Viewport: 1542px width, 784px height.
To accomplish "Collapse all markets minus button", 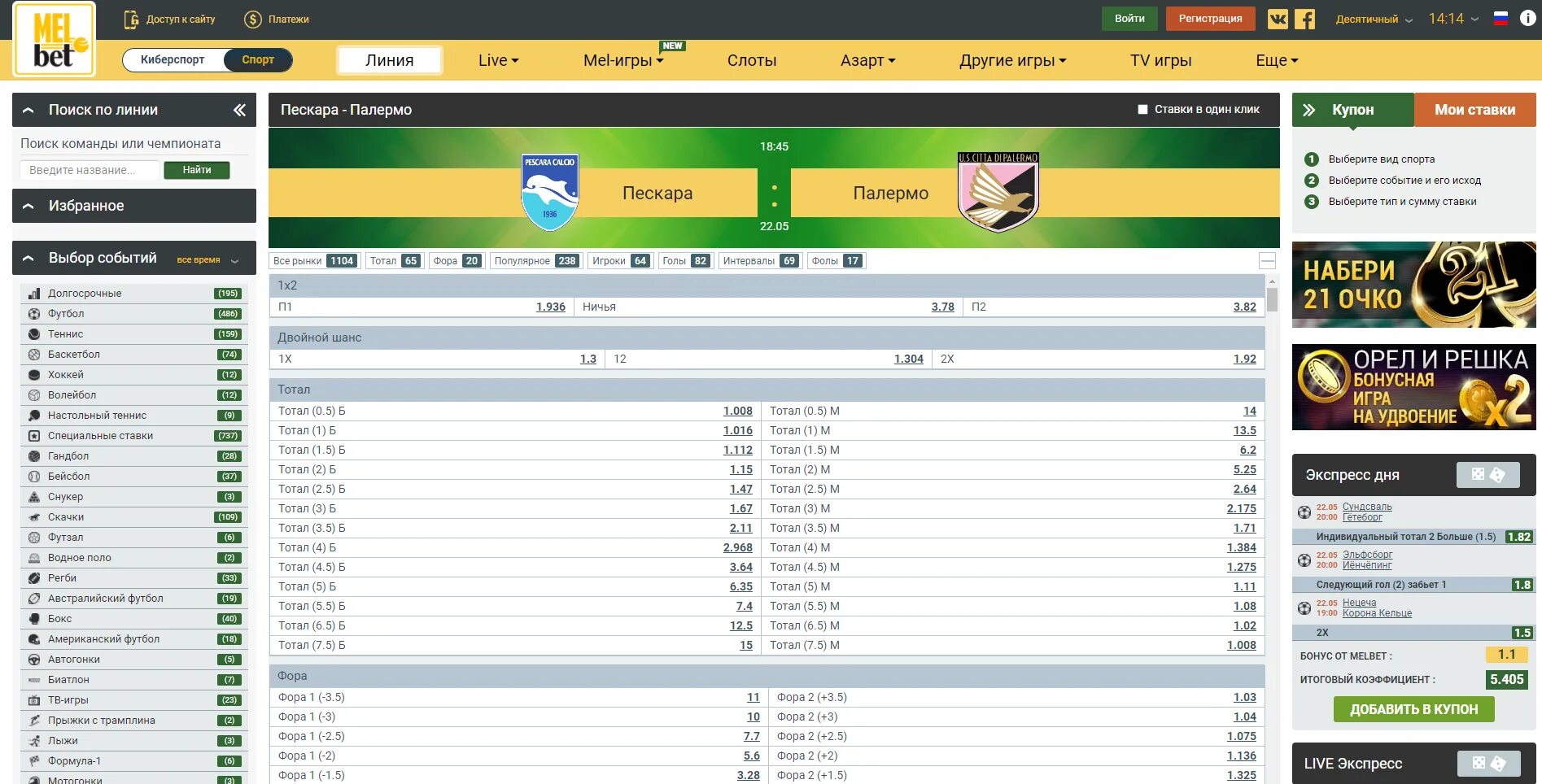I will click(x=1267, y=261).
